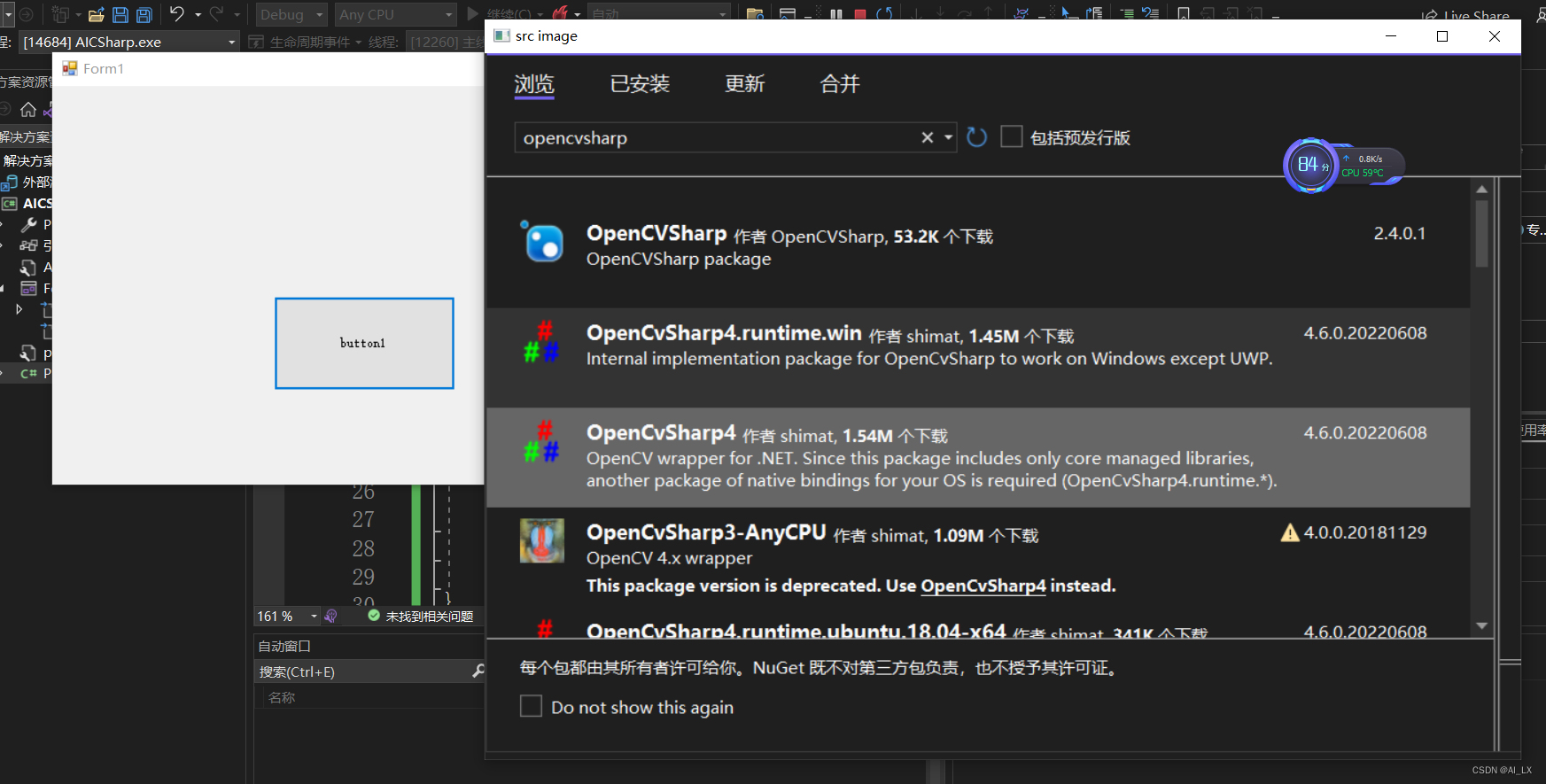Click the Save All icon in toolbar

(144, 15)
